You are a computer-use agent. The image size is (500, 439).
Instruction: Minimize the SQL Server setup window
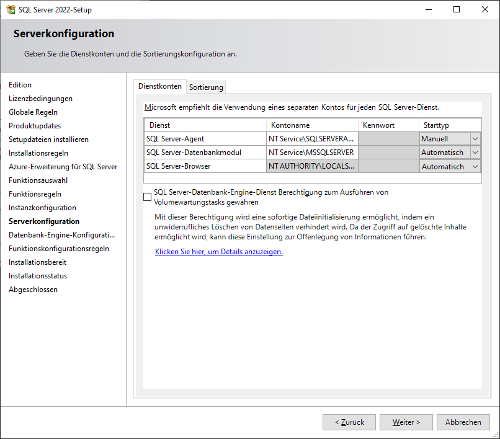(429, 9)
